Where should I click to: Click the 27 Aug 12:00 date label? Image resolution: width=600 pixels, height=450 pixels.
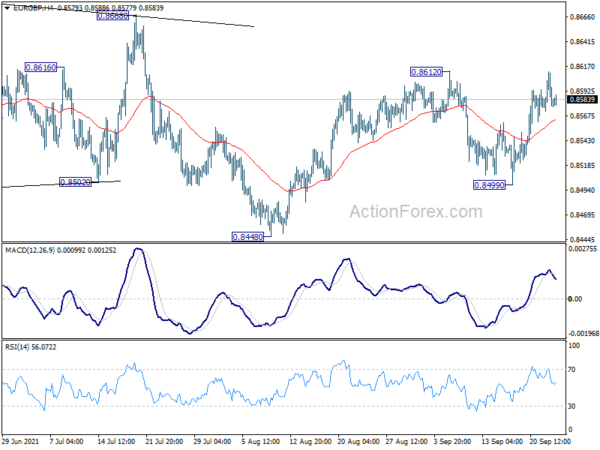[x=406, y=441]
